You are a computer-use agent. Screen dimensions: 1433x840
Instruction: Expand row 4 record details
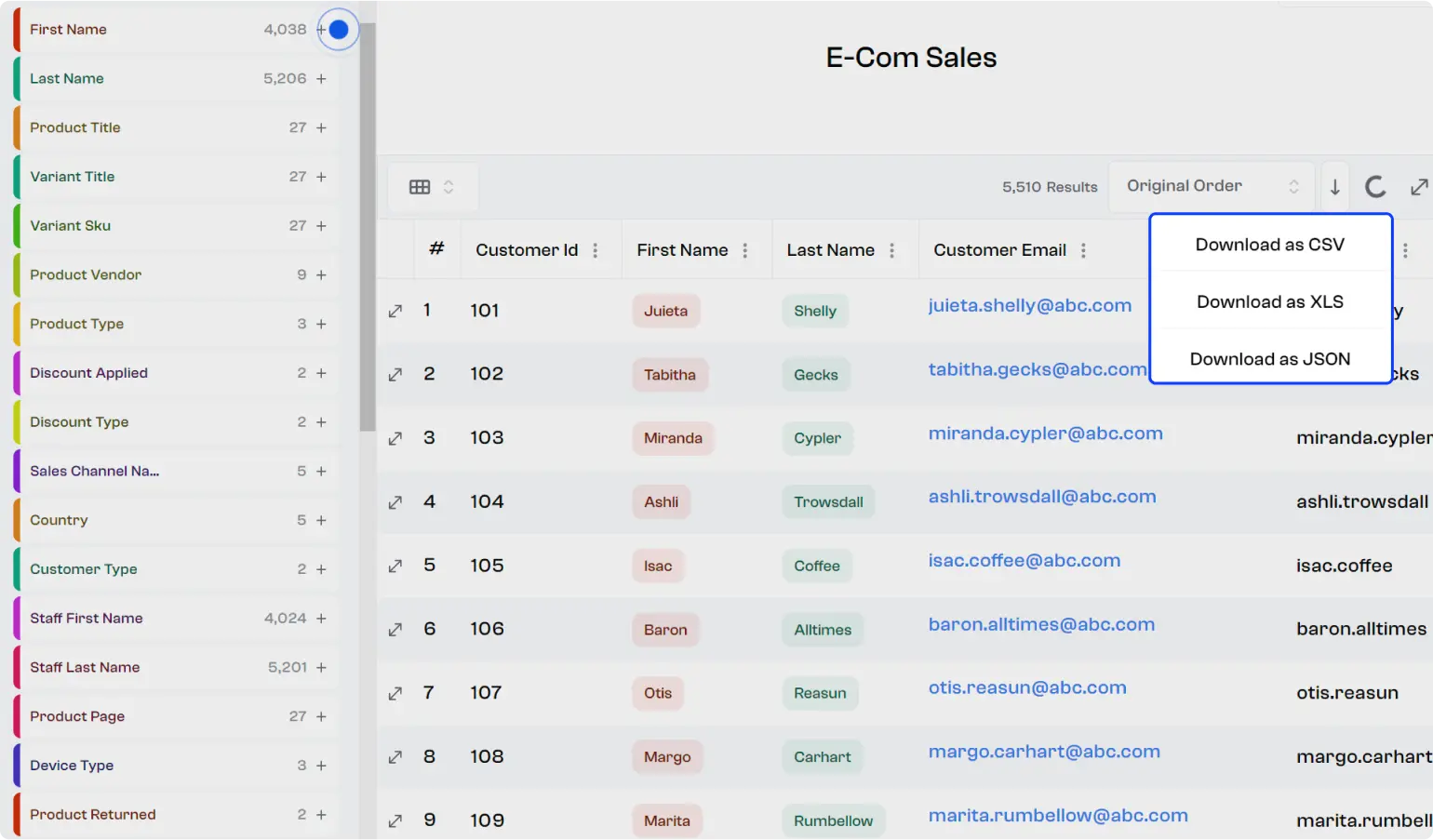pos(395,502)
